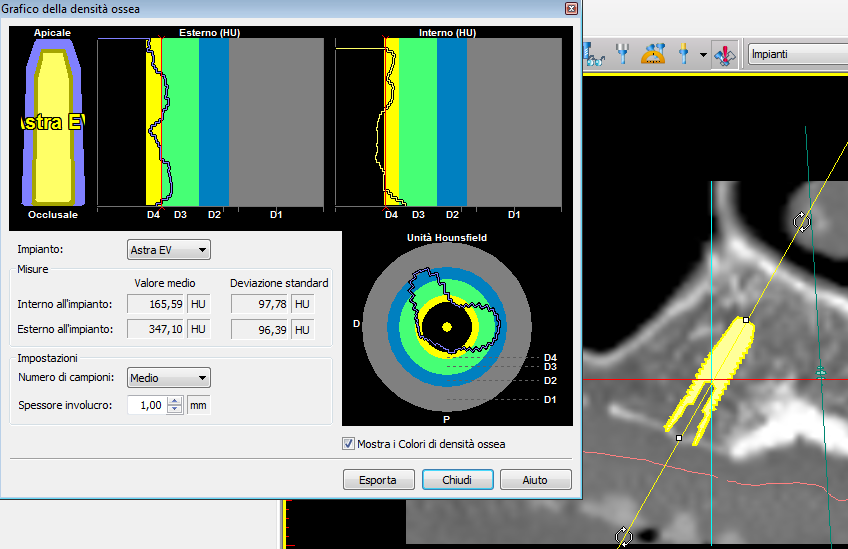Viewport: 848px width, 549px height.
Task: Click the gray D1 band in Esterno graph
Action: tap(276, 122)
